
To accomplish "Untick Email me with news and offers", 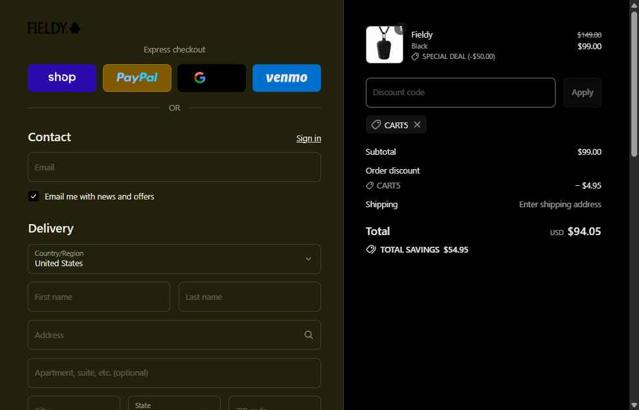I will (x=33, y=196).
